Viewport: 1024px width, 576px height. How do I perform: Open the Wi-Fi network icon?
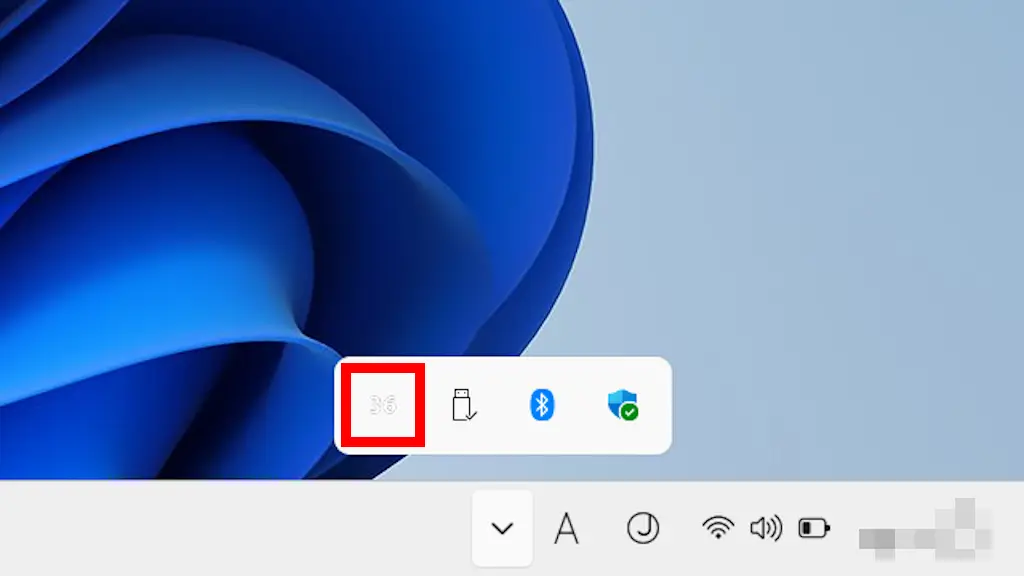point(718,528)
